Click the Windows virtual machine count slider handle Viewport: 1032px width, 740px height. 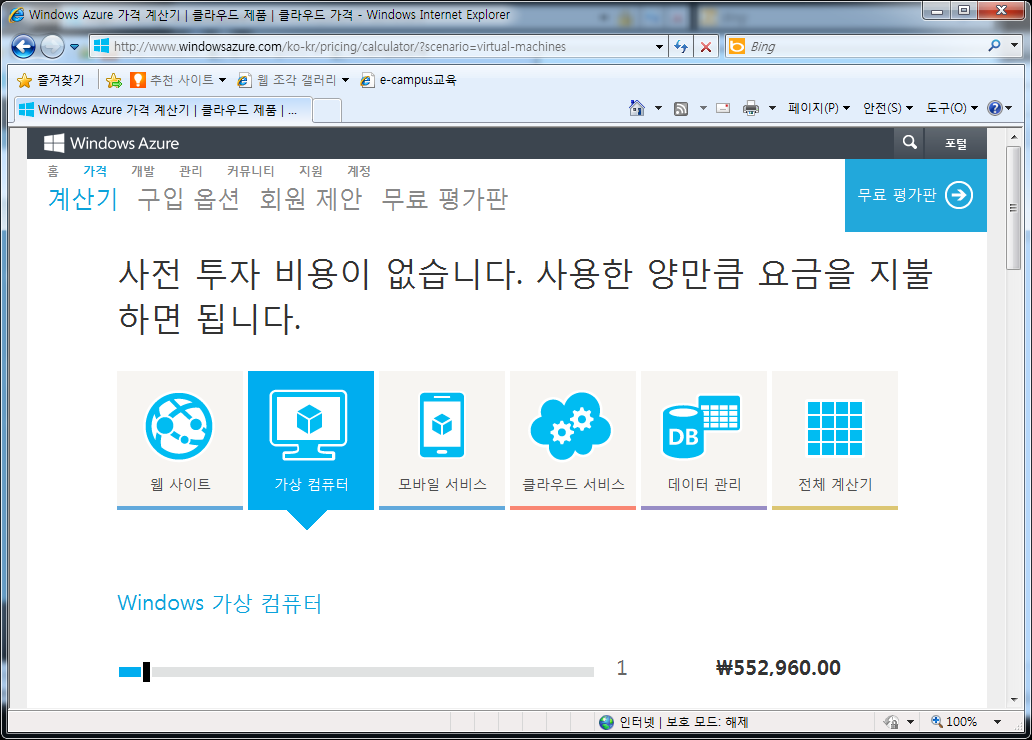[x=146, y=672]
